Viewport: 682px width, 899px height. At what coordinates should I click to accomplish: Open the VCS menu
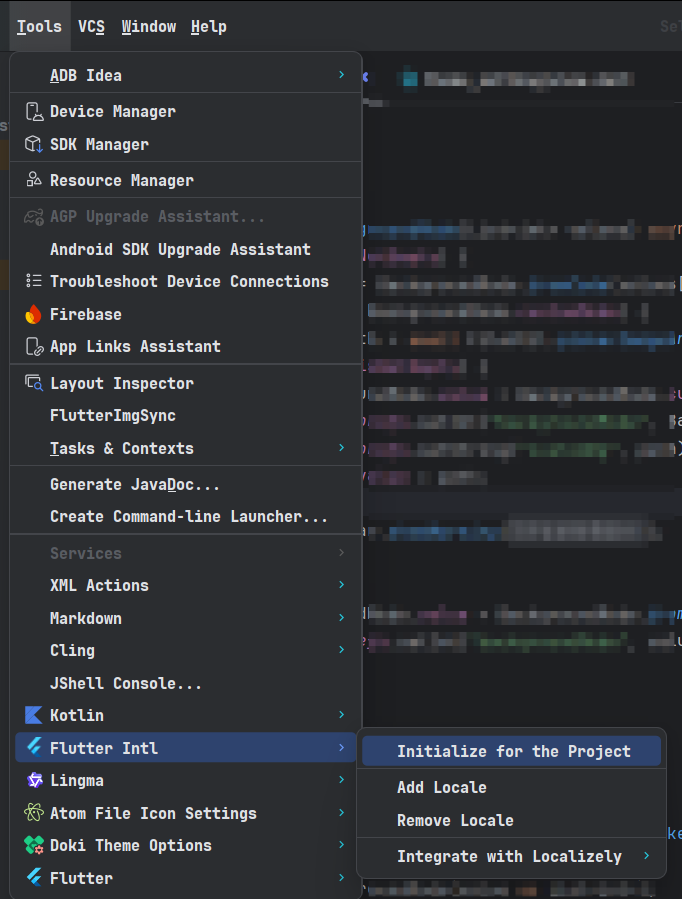(91, 27)
